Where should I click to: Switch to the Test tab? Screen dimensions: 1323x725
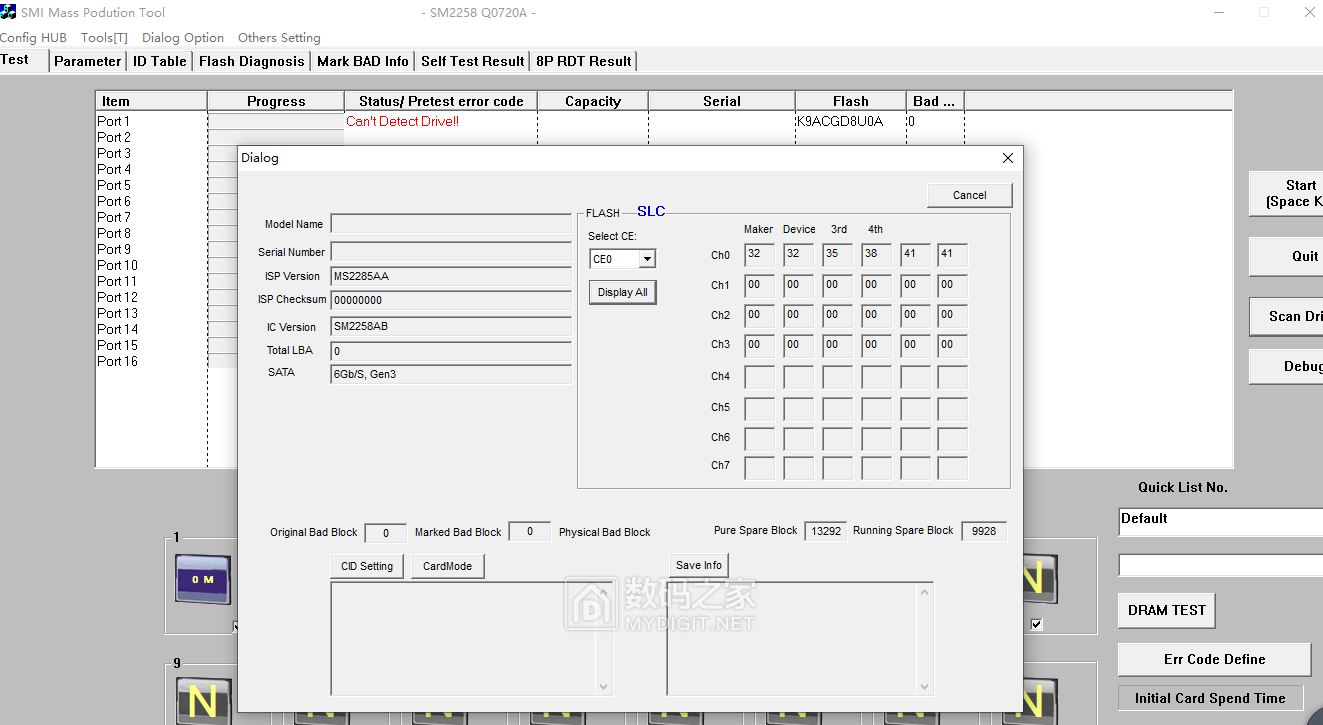[22, 60]
